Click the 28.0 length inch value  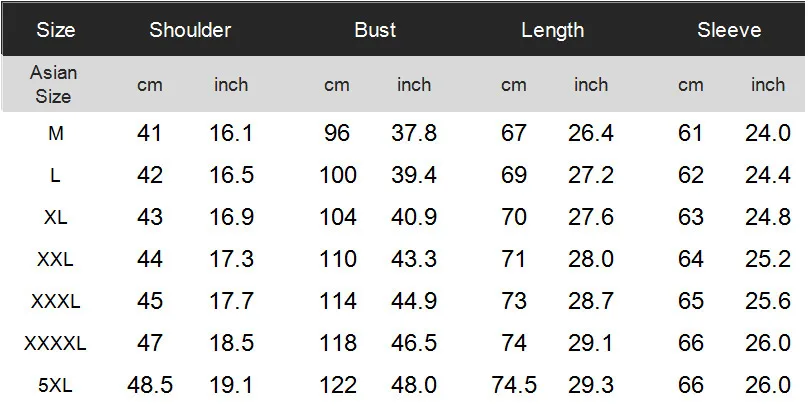(x=591, y=259)
